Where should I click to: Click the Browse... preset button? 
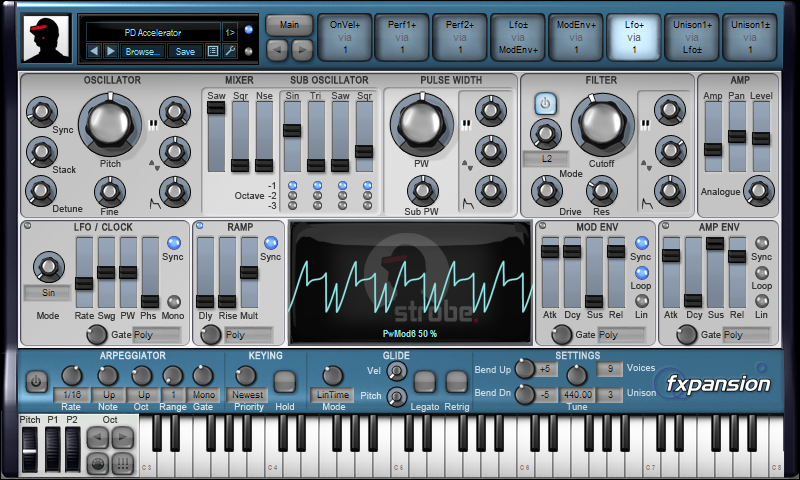pos(142,52)
